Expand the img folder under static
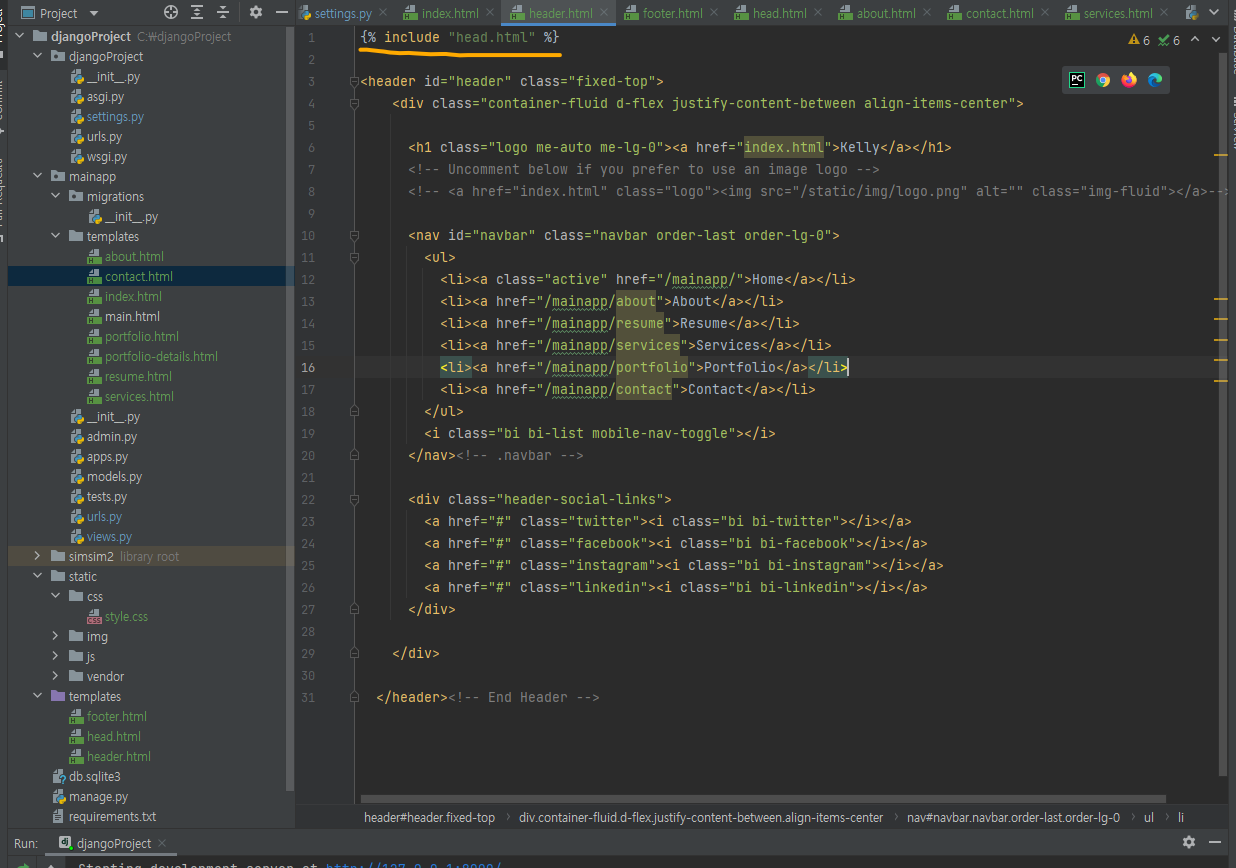 click(56, 636)
